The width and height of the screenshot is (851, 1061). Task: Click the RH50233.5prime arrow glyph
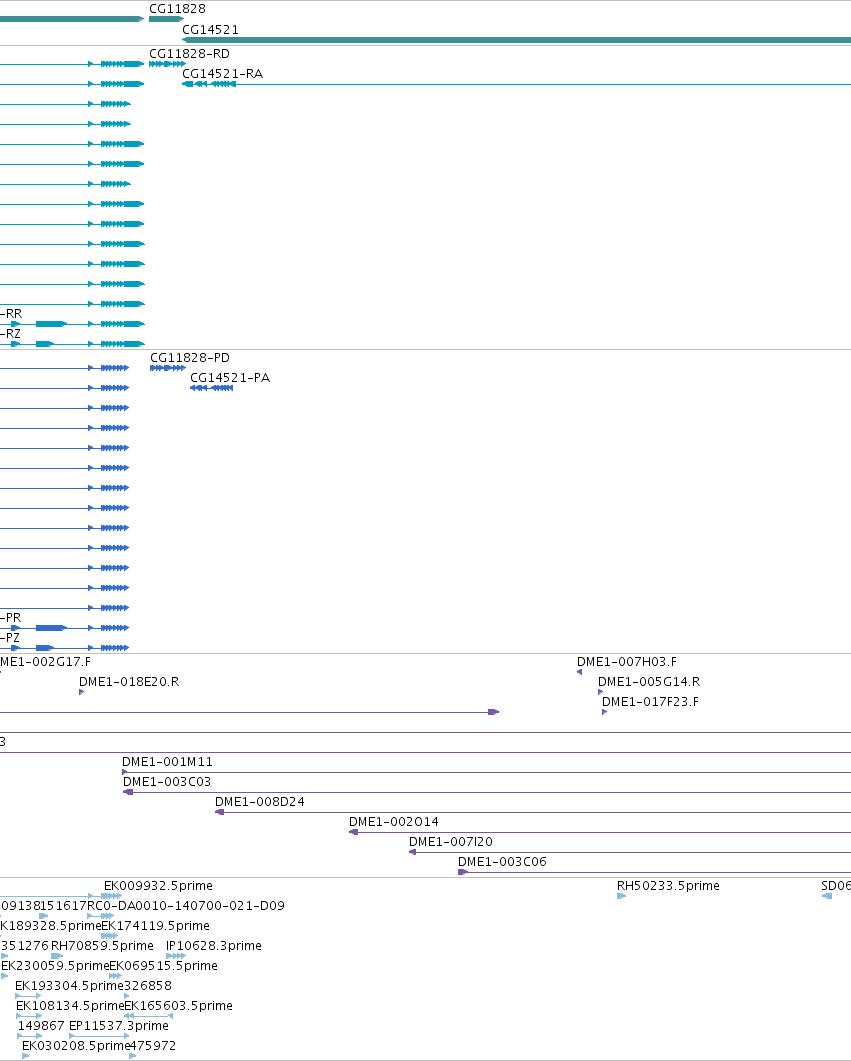pos(622,896)
